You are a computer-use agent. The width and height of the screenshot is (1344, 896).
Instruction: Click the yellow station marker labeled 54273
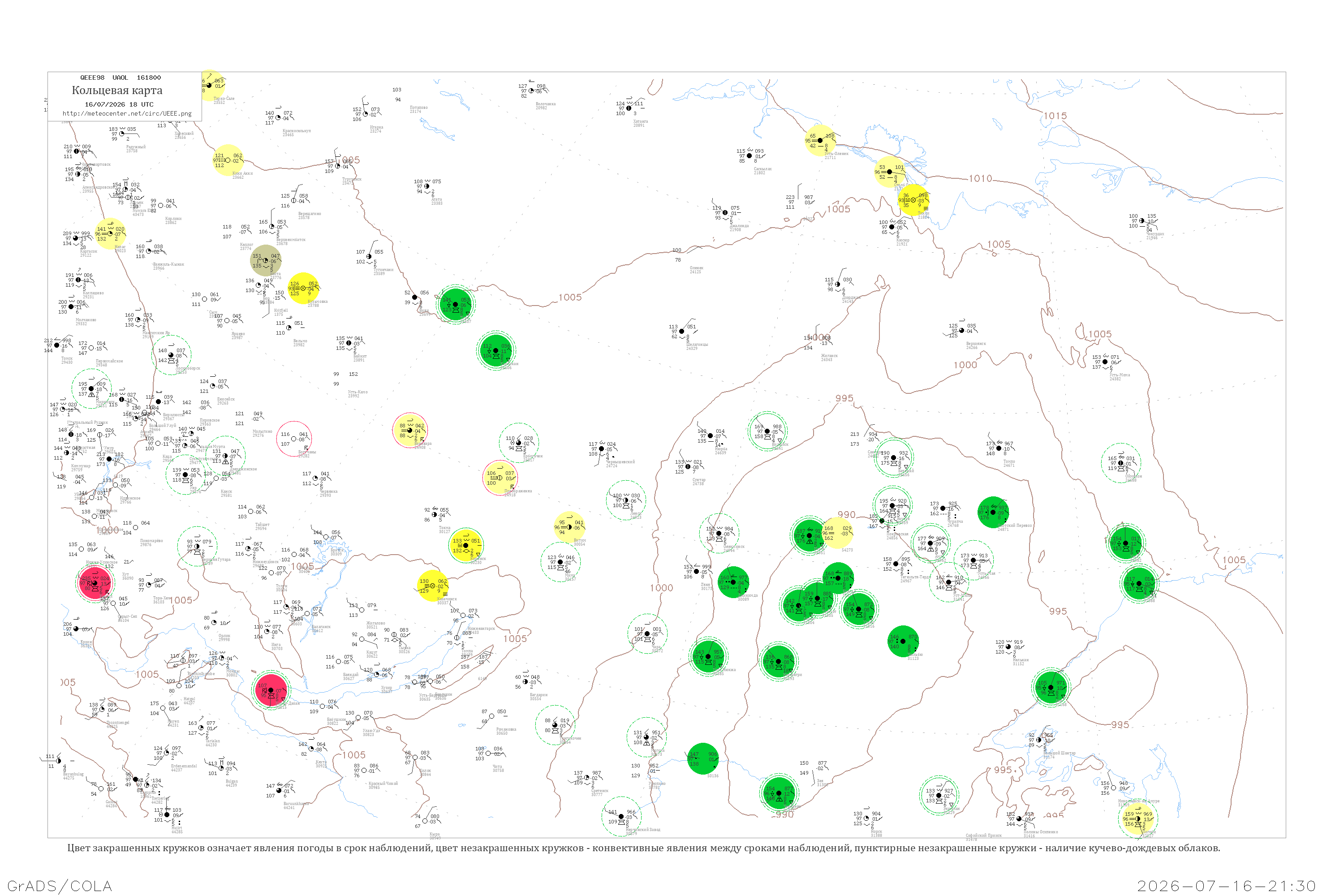click(837, 533)
